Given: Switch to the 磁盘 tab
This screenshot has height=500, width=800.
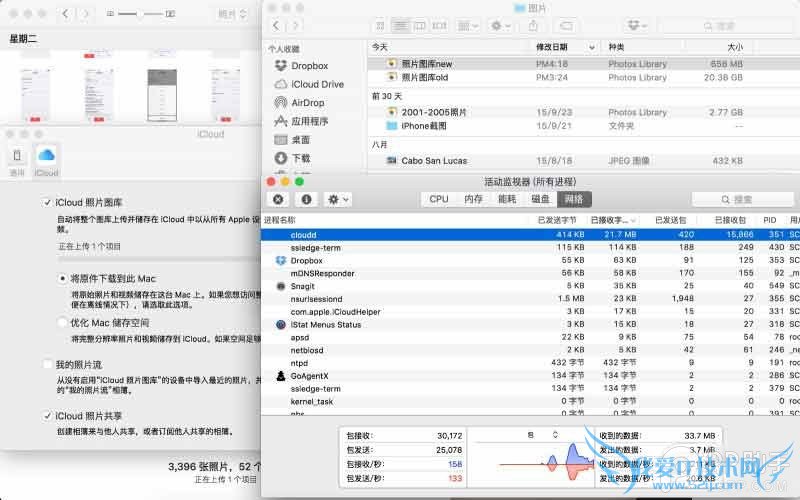Looking at the screenshot, I should tap(540, 199).
